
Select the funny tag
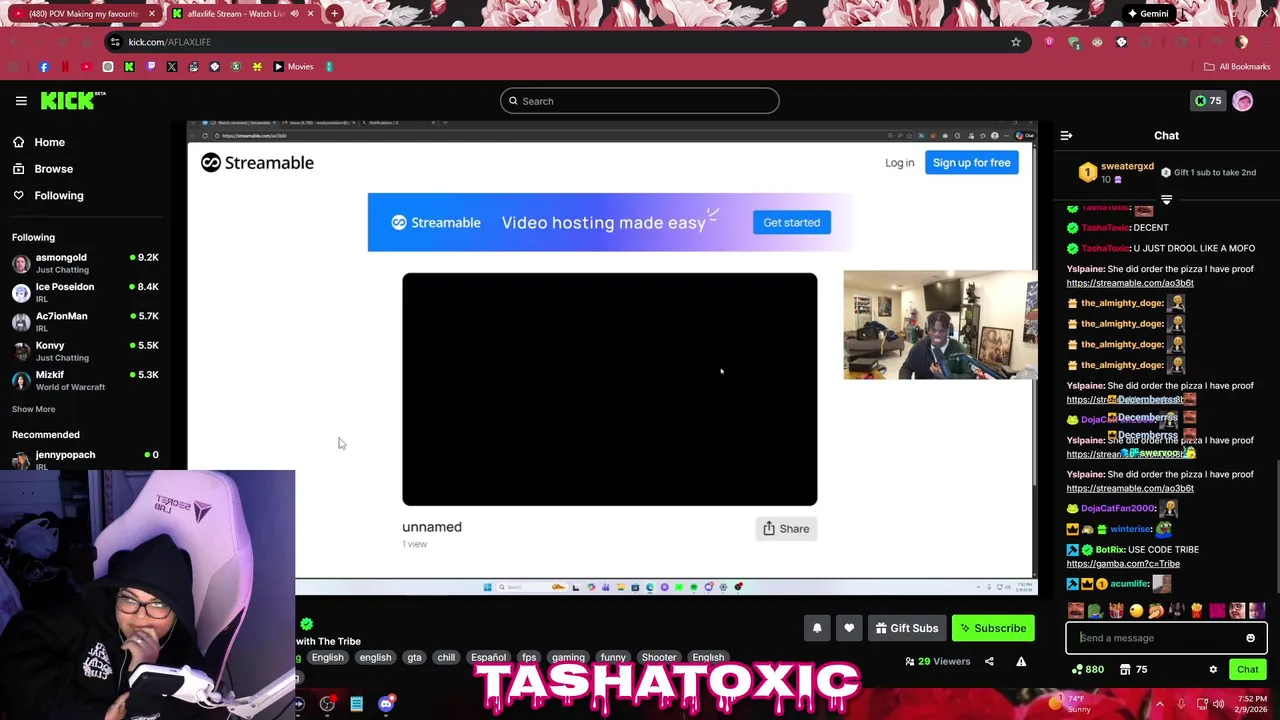click(613, 658)
